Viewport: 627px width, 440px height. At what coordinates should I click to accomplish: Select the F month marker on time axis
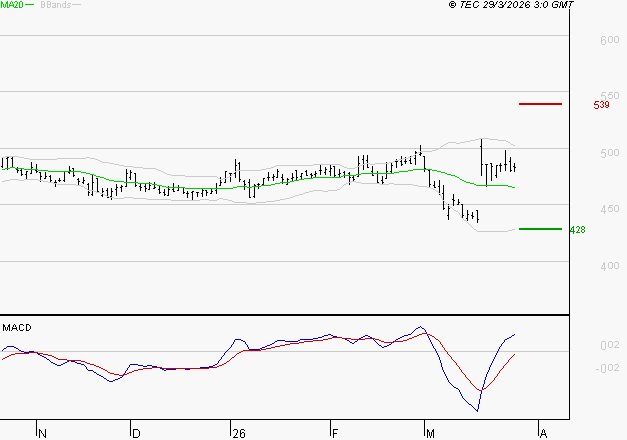tap(335, 434)
